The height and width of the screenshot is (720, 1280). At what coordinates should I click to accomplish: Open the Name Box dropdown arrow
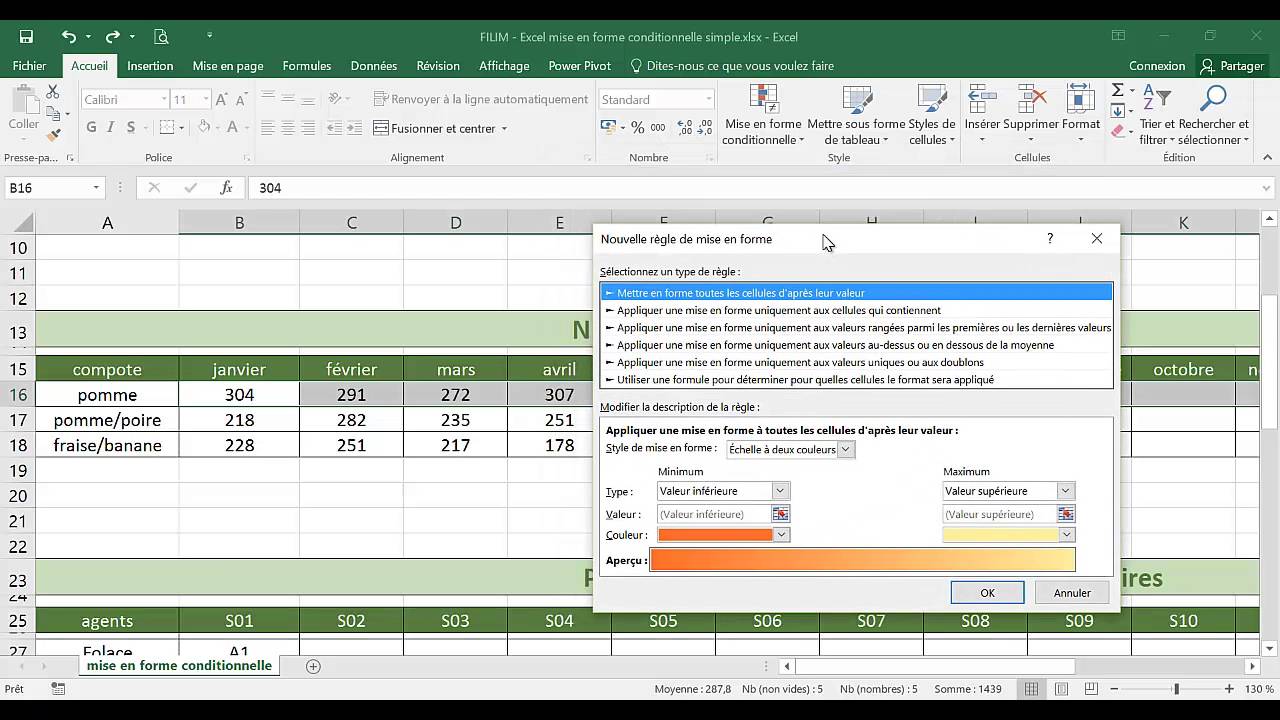pos(96,188)
